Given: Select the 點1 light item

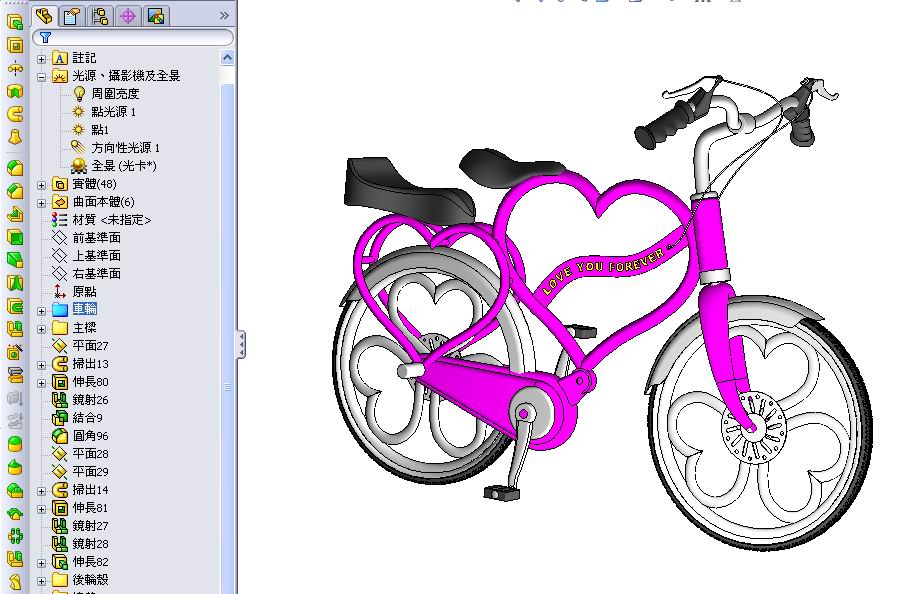Looking at the screenshot, I should (100, 130).
